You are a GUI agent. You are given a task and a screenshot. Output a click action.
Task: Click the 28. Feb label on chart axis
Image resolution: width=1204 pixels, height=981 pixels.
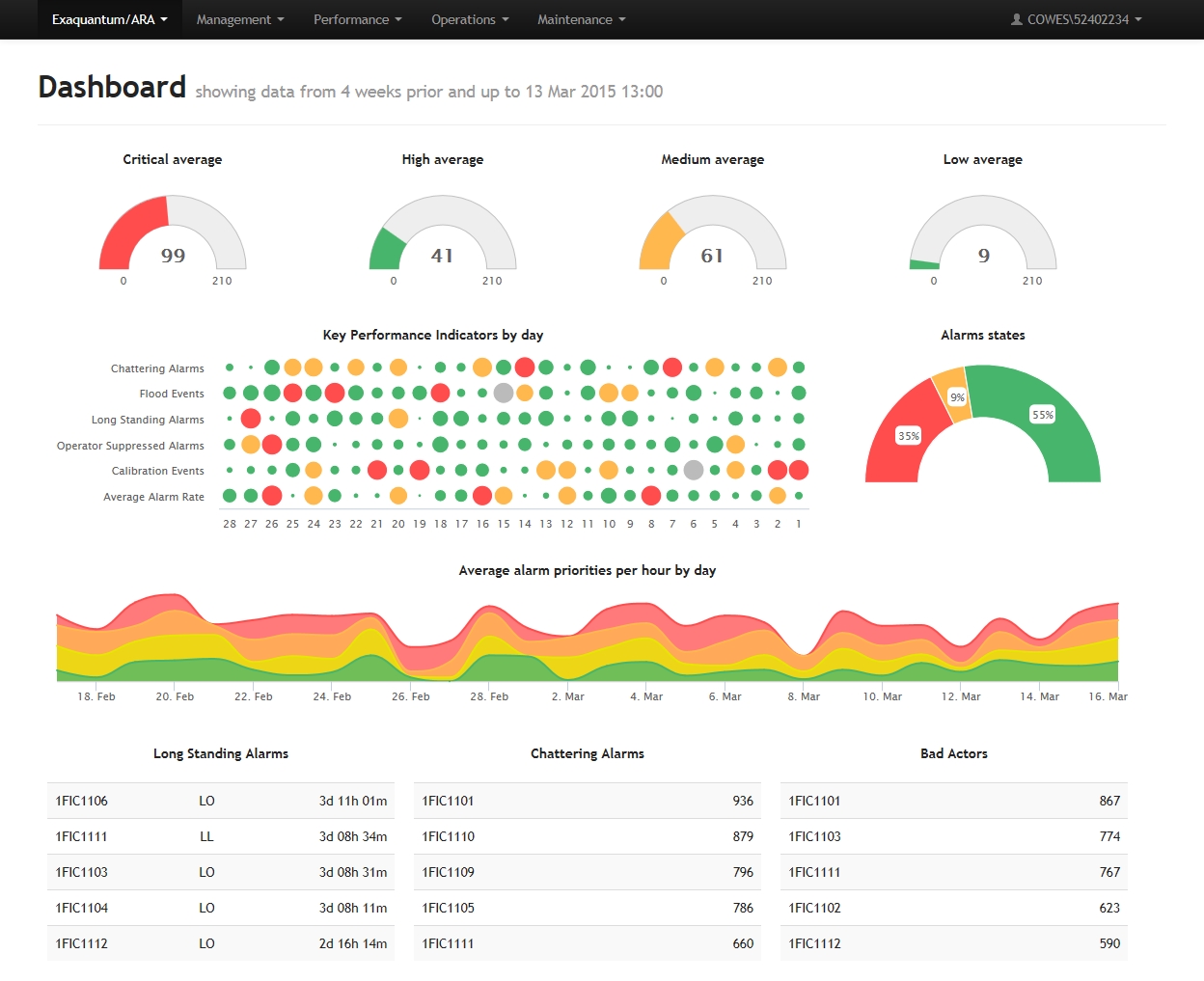click(x=489, y=696)
